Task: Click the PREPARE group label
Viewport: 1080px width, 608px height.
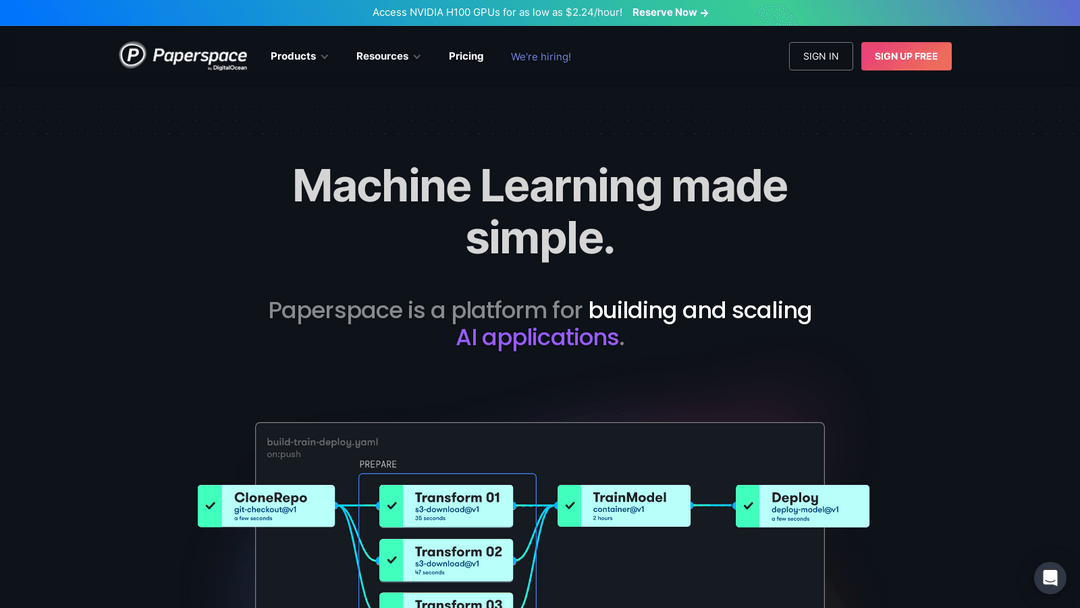Action: coord(377,464)
